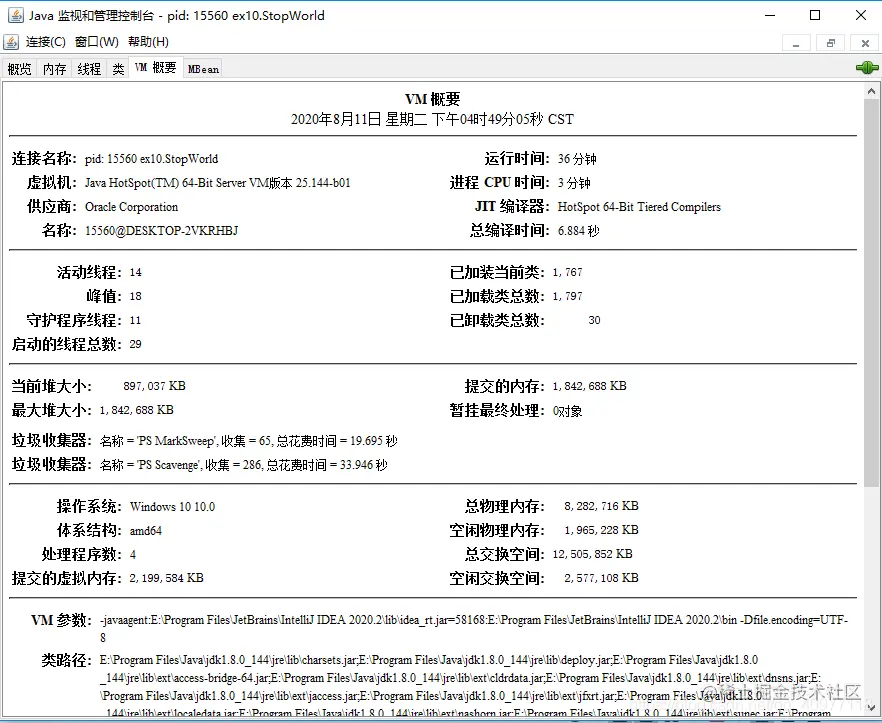This screenshot has height=723, width=882.
Task: Click total physical memory '8,282,716 KB'
Action: (x=601, y=506)
